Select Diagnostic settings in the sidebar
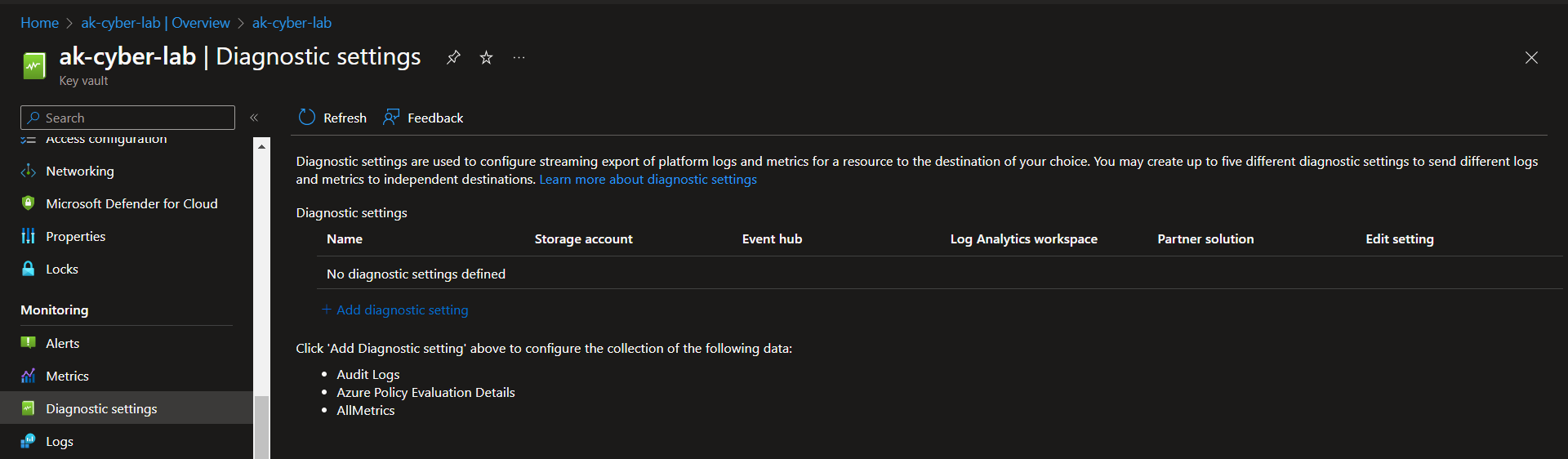Image resolution: width=1568 pixels, height=459 pixels. 127,408
